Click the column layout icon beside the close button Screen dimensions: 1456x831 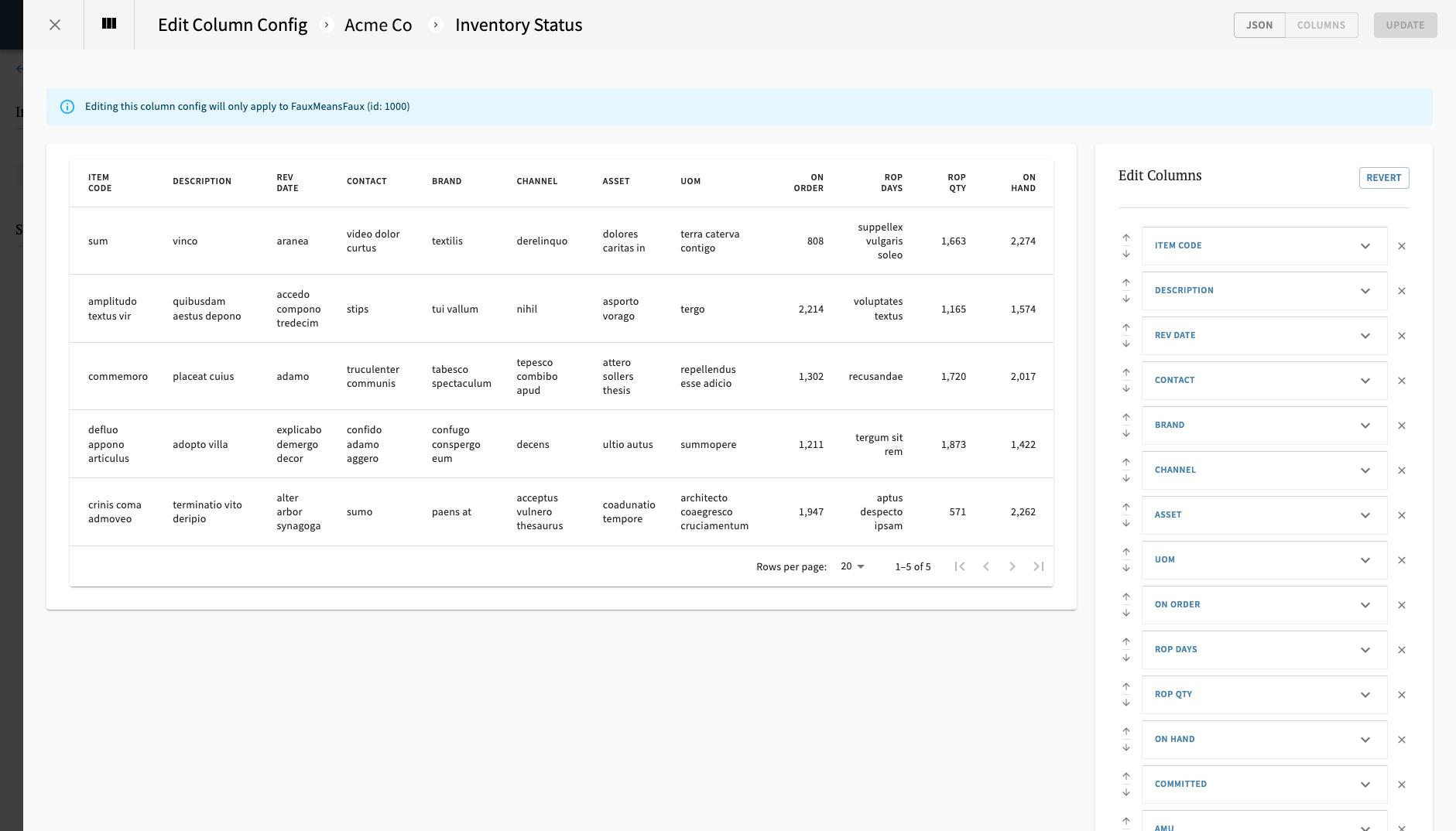tap(108, 24)
